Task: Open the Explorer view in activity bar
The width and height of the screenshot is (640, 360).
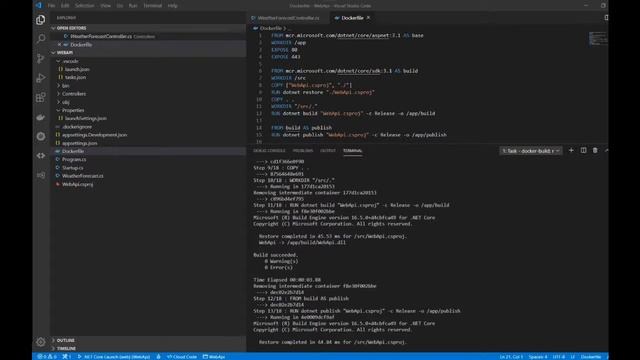Action: coord(40,20)
